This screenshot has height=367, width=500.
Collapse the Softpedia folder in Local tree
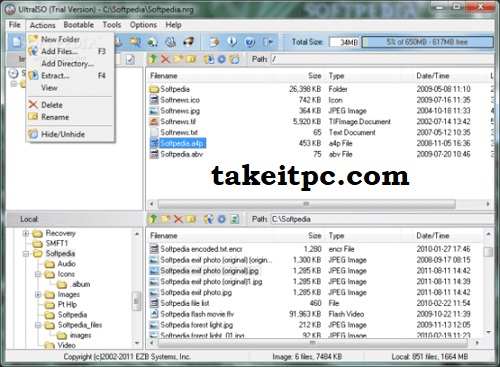pyautogui.click(x=26, y=254)
